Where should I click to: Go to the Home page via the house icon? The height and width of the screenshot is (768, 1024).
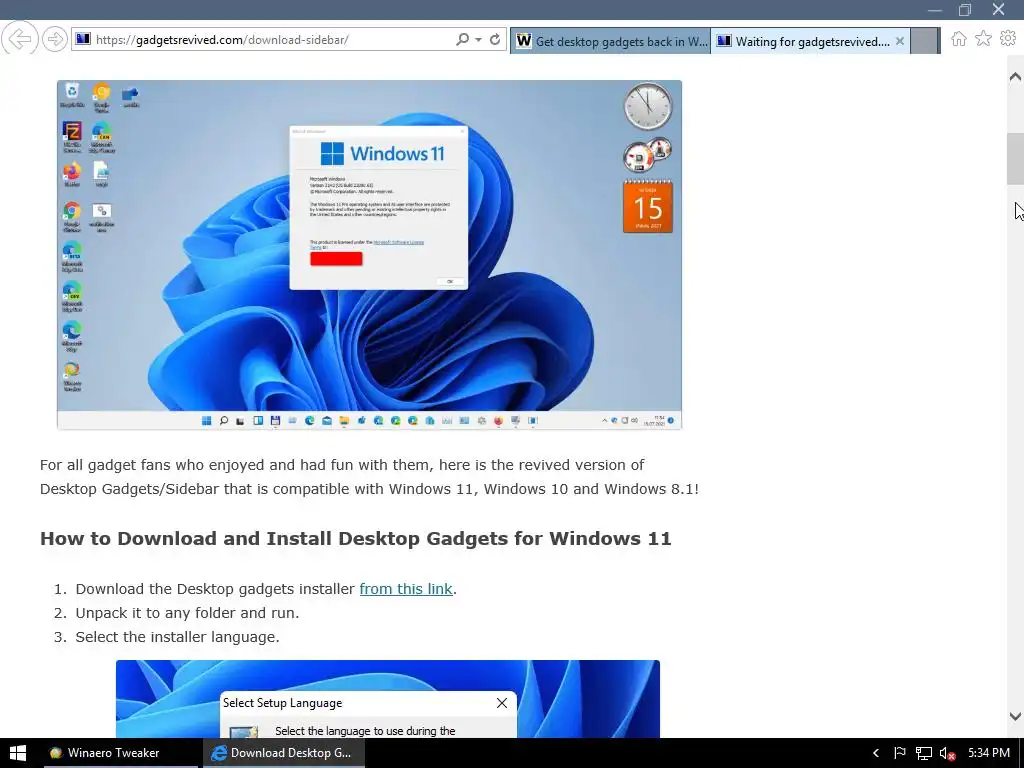959,39
